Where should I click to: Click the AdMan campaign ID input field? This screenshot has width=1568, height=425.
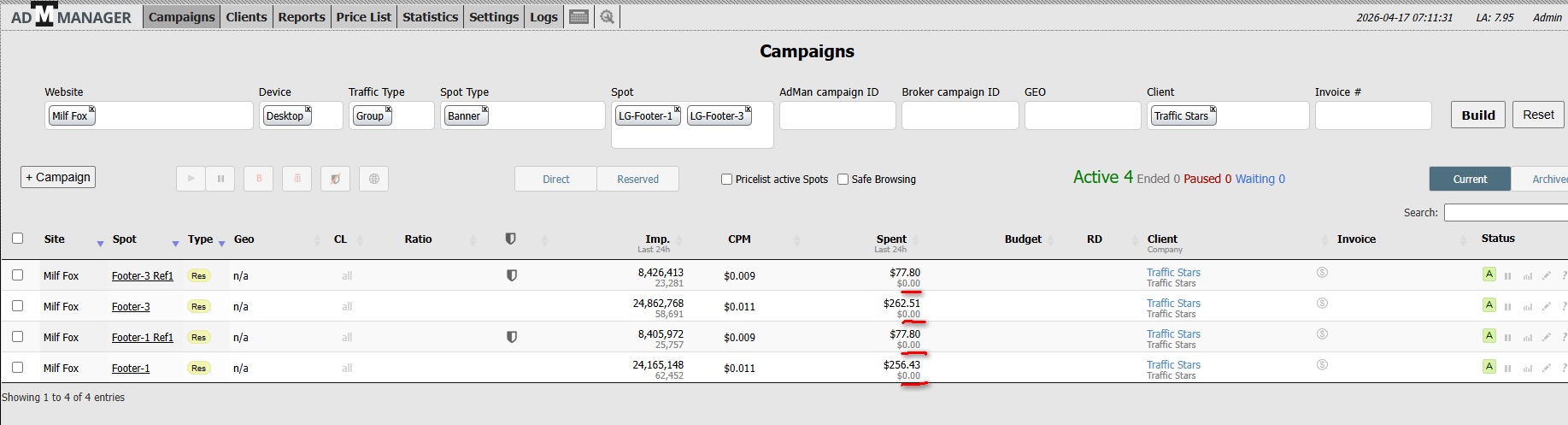pos(837,115)
